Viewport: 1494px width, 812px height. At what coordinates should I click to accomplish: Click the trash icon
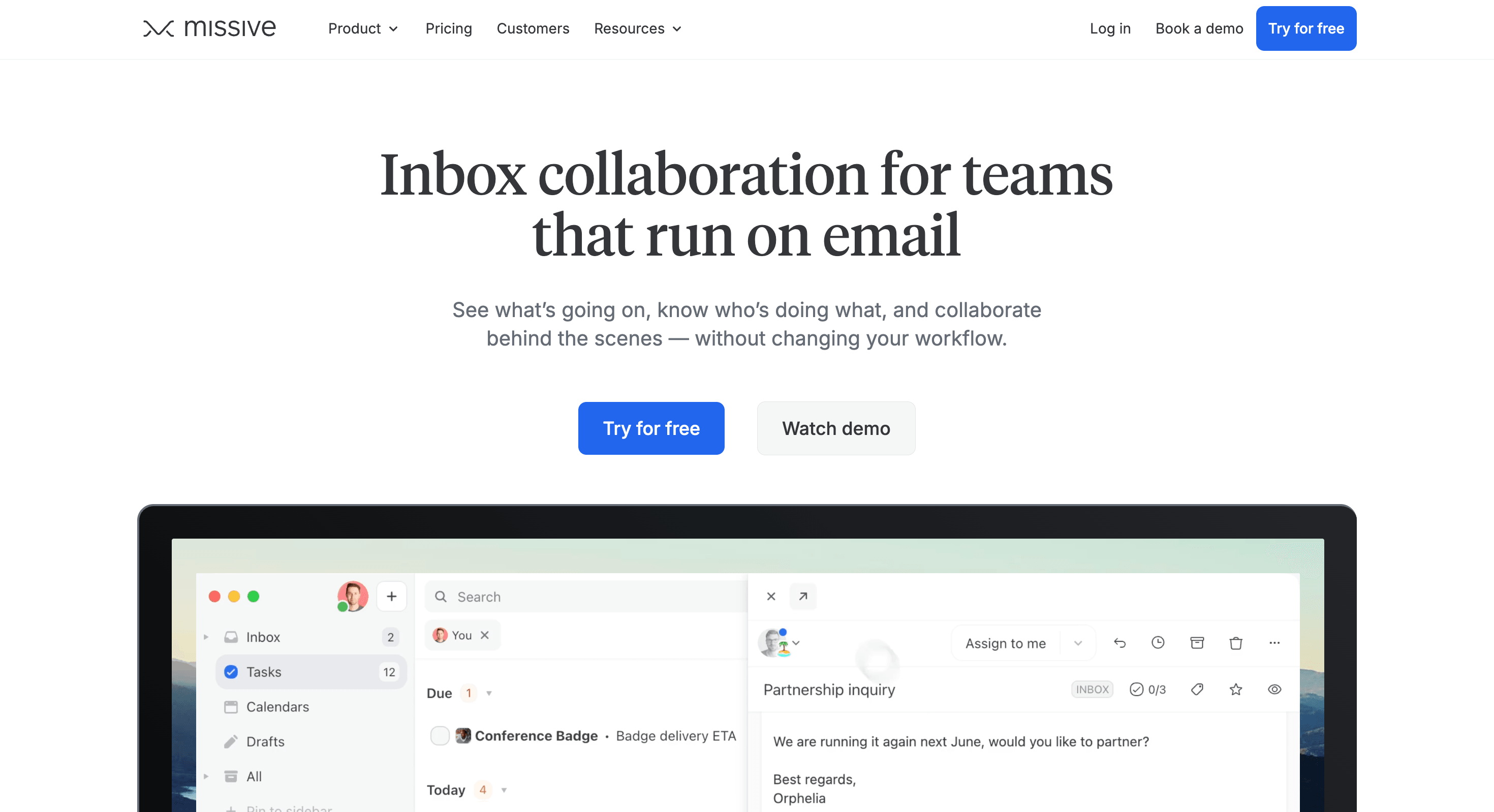(1236, 643)
